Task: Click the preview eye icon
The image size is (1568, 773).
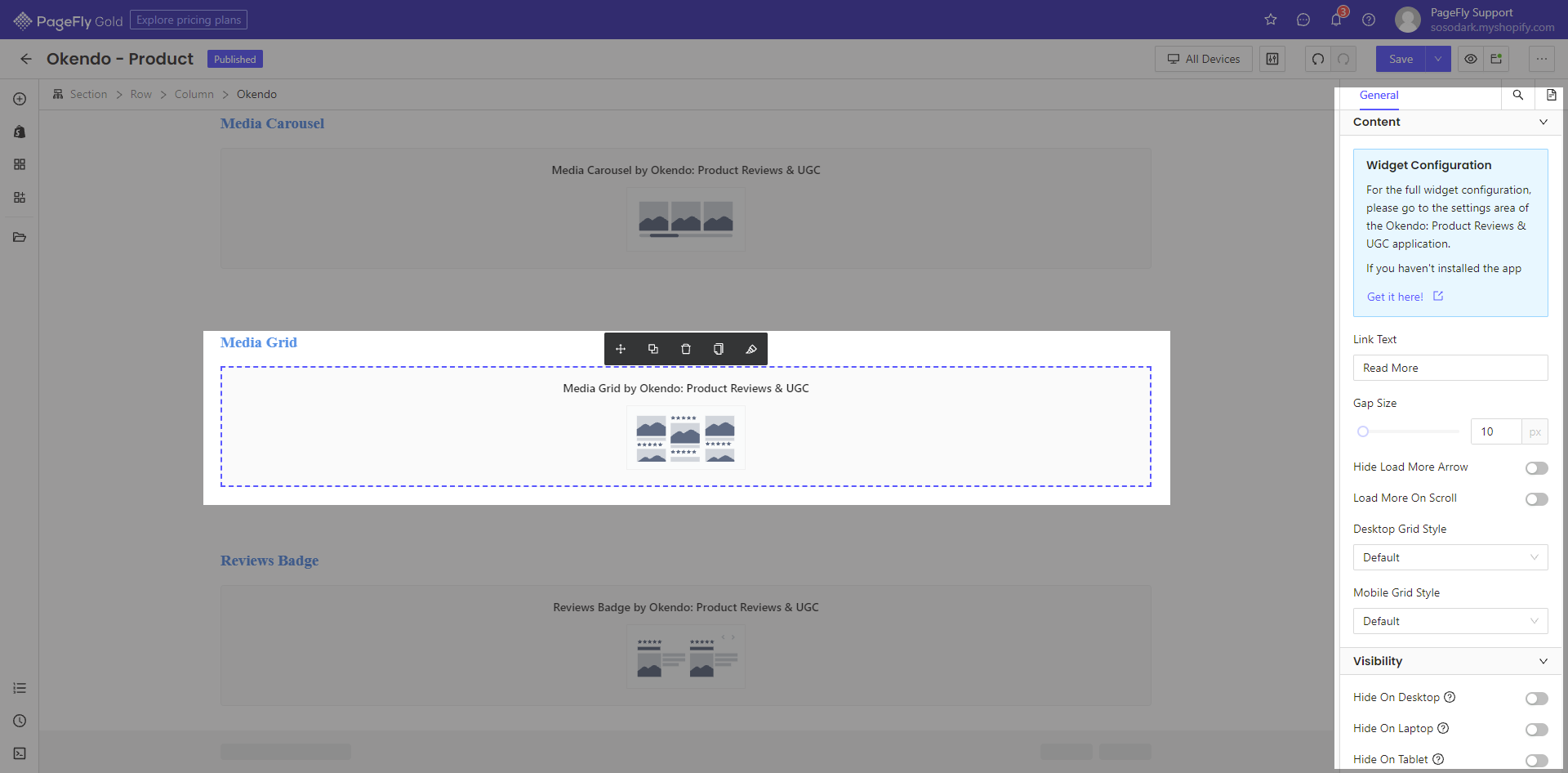Action: (1471, 59)
